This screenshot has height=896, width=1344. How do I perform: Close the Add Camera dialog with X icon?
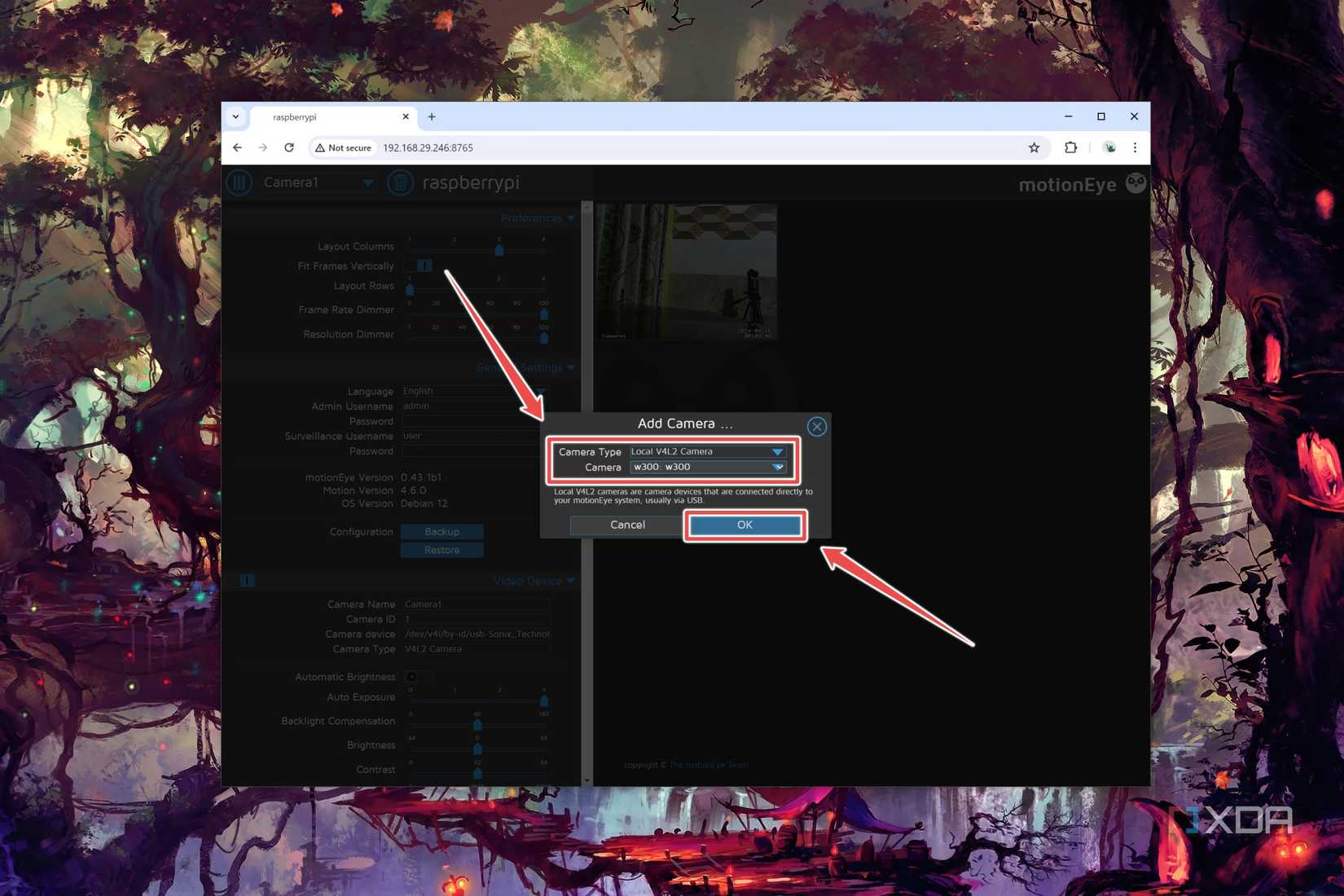pos(816,426)
